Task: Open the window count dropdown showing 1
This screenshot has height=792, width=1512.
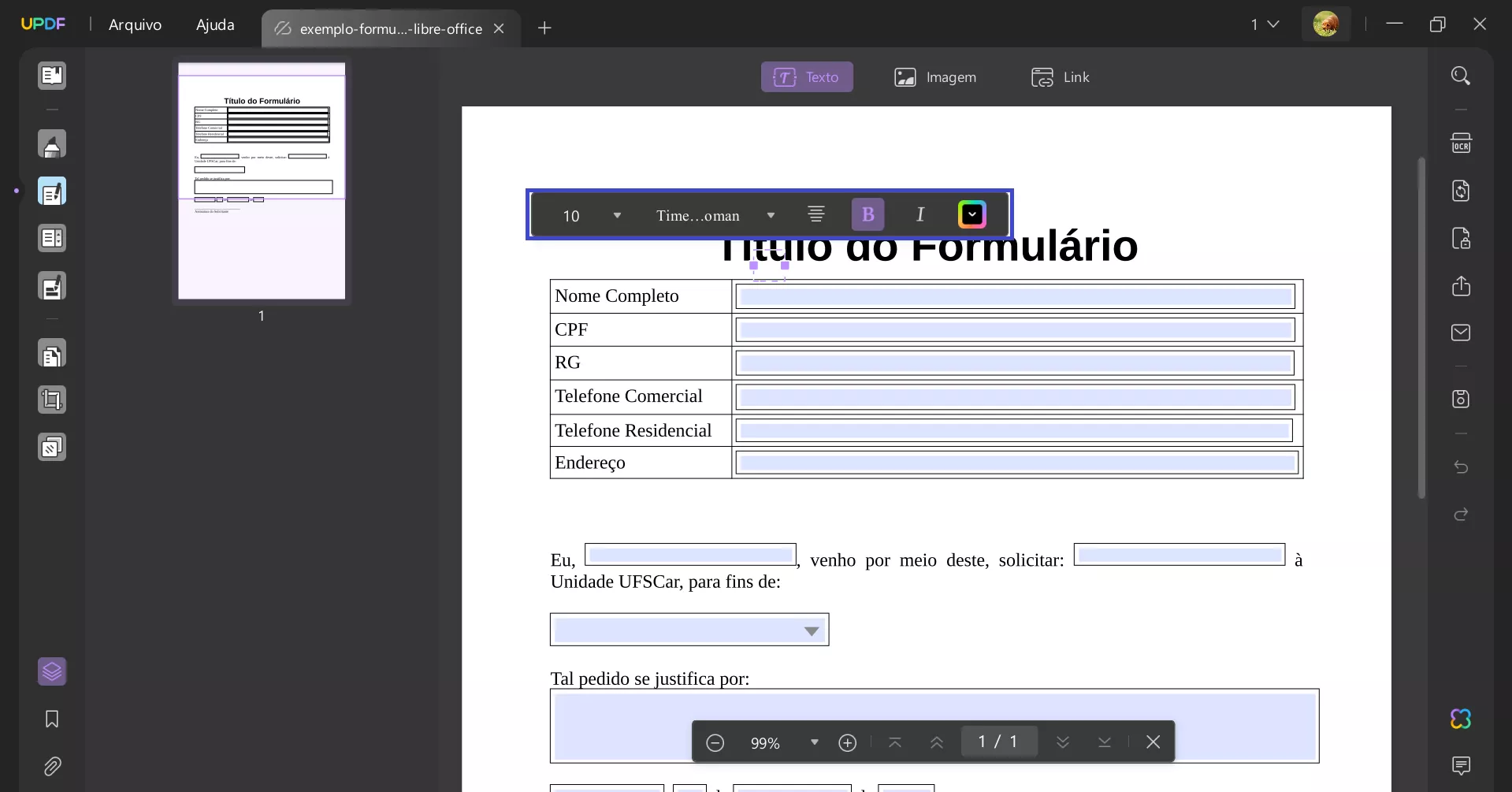Action: [1265, 24]
